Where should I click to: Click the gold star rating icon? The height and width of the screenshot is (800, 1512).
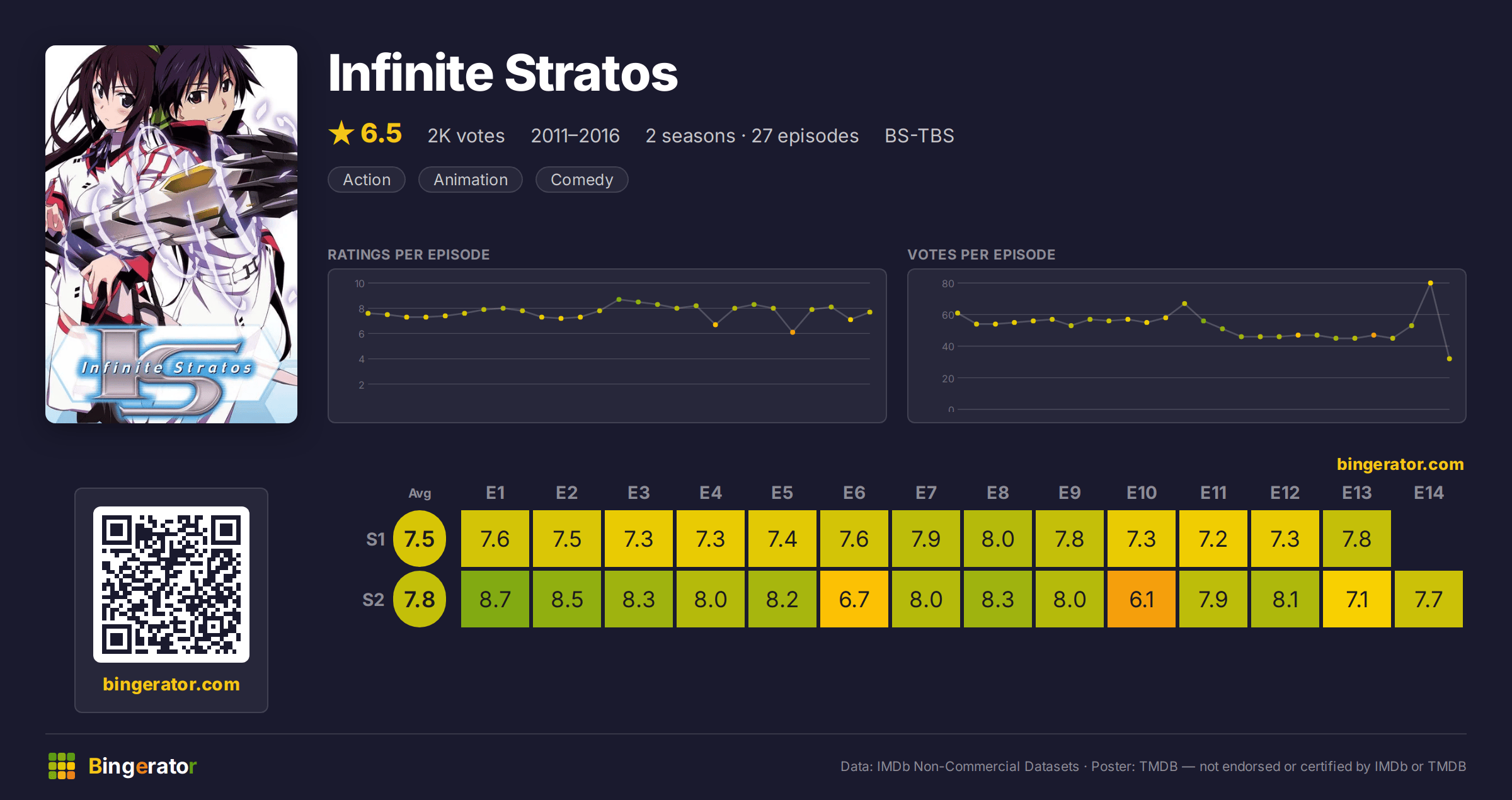[341, 134]
